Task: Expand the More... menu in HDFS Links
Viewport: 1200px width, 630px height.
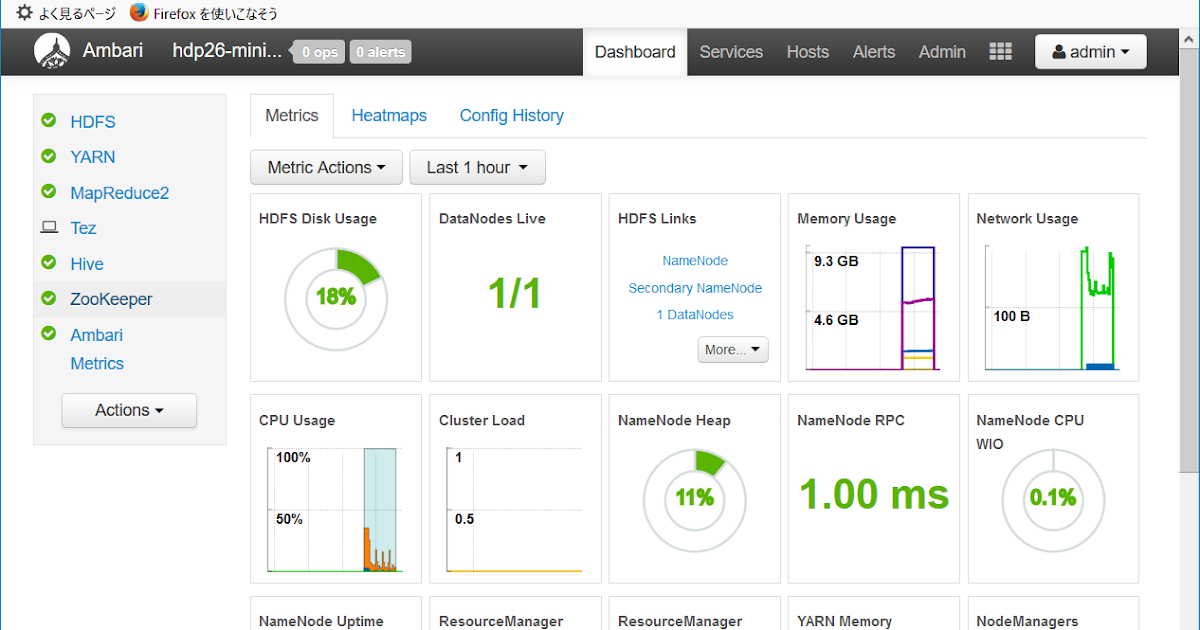Action: click(x=733, y=350)
